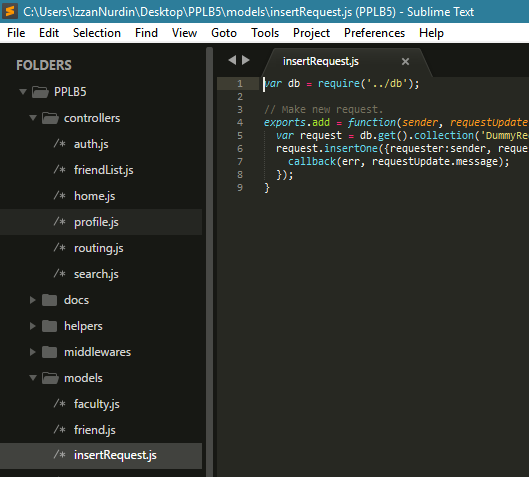Collapse the PPLB5 root folder arrow
Viewport: 529px width, 477px height.
point(23,92)
